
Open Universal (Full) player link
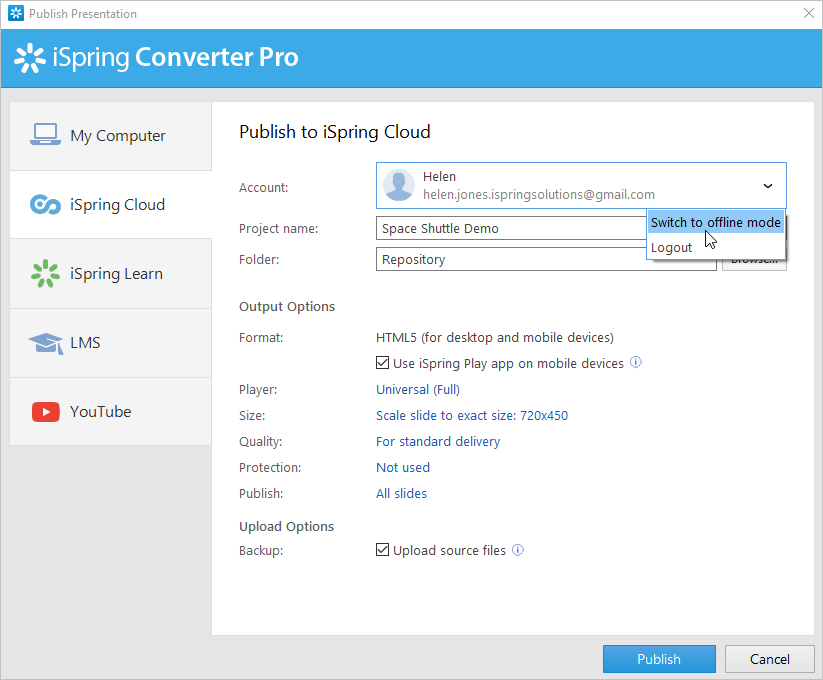pyautogui.click(x=418, y=389)
